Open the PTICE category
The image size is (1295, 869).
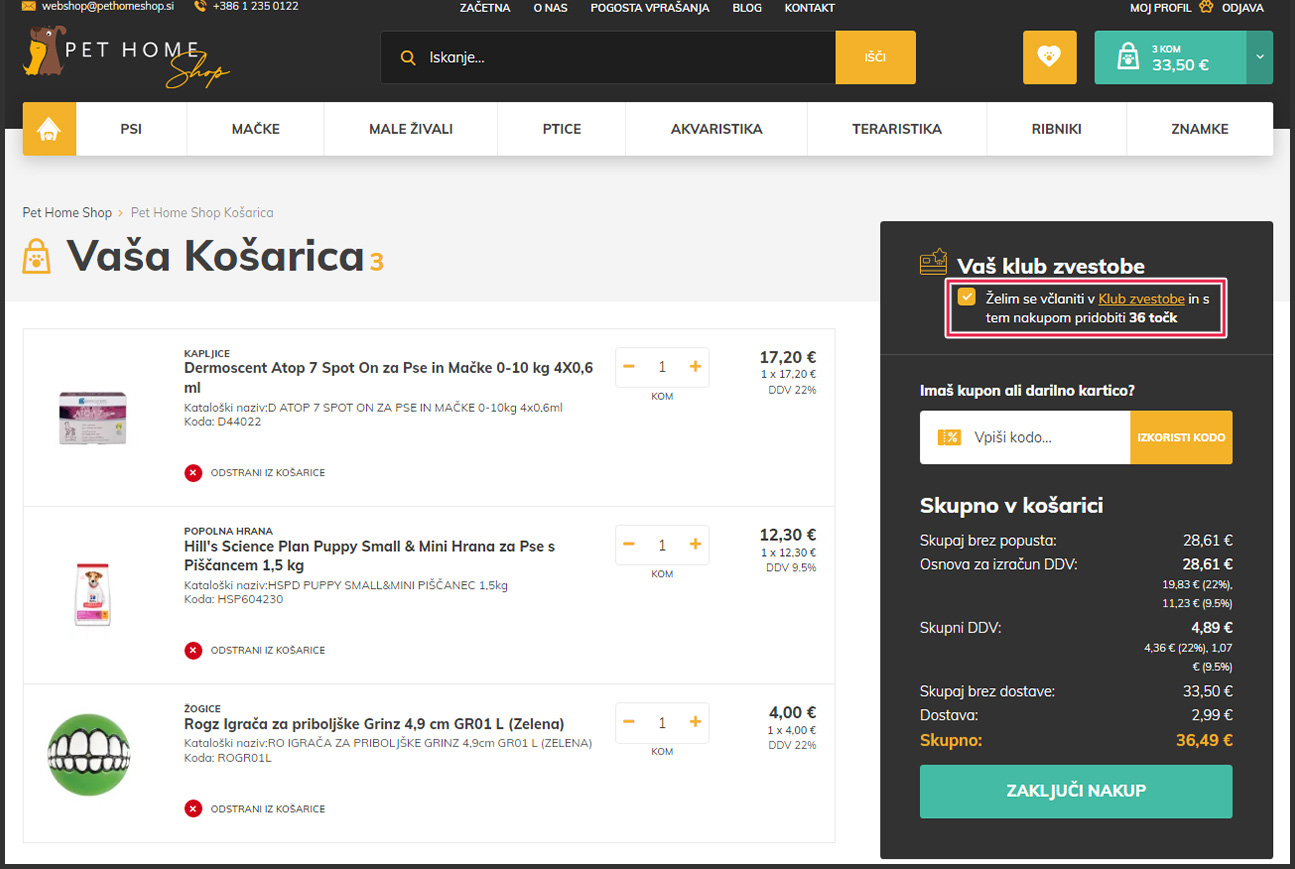[562, 129]
